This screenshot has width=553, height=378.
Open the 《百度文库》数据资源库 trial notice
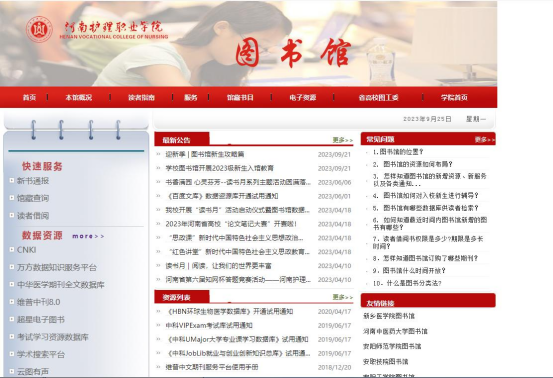[x=222, y=196]
